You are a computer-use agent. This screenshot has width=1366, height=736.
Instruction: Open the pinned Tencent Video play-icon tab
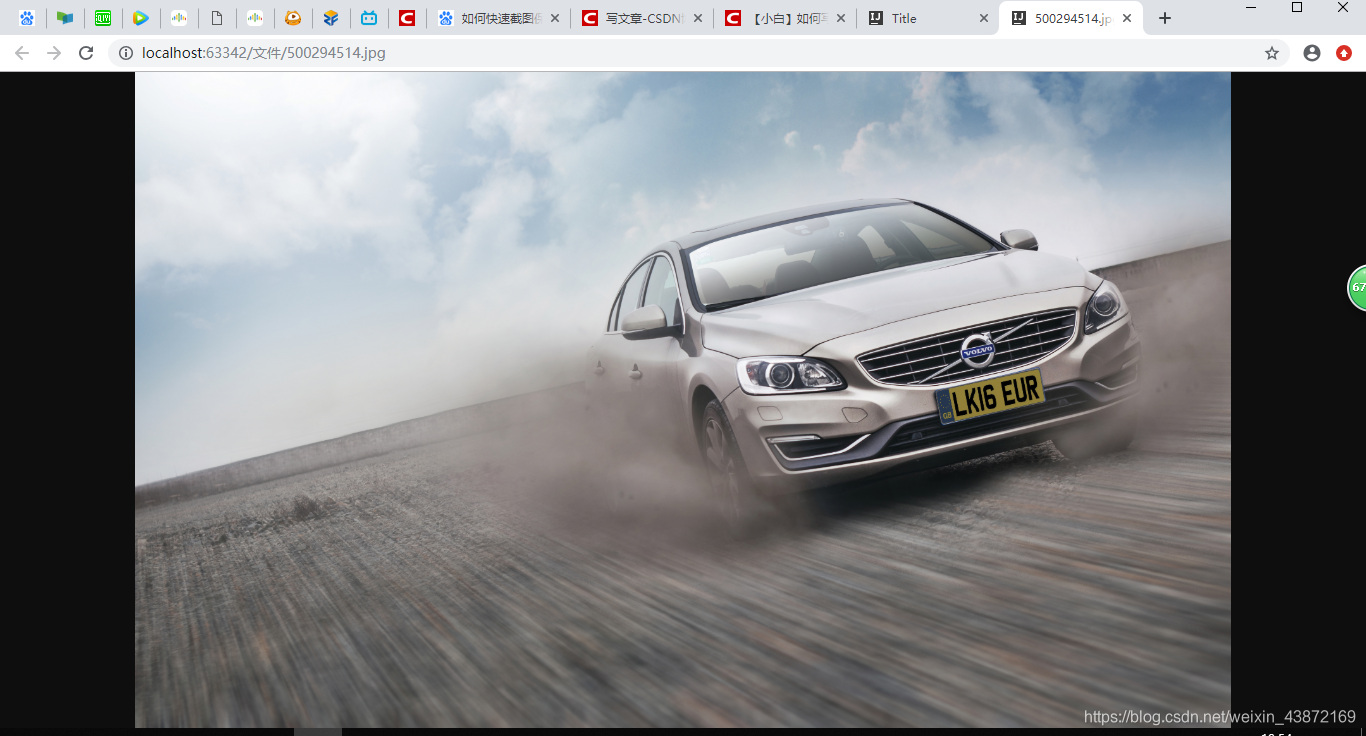point(141,18)
